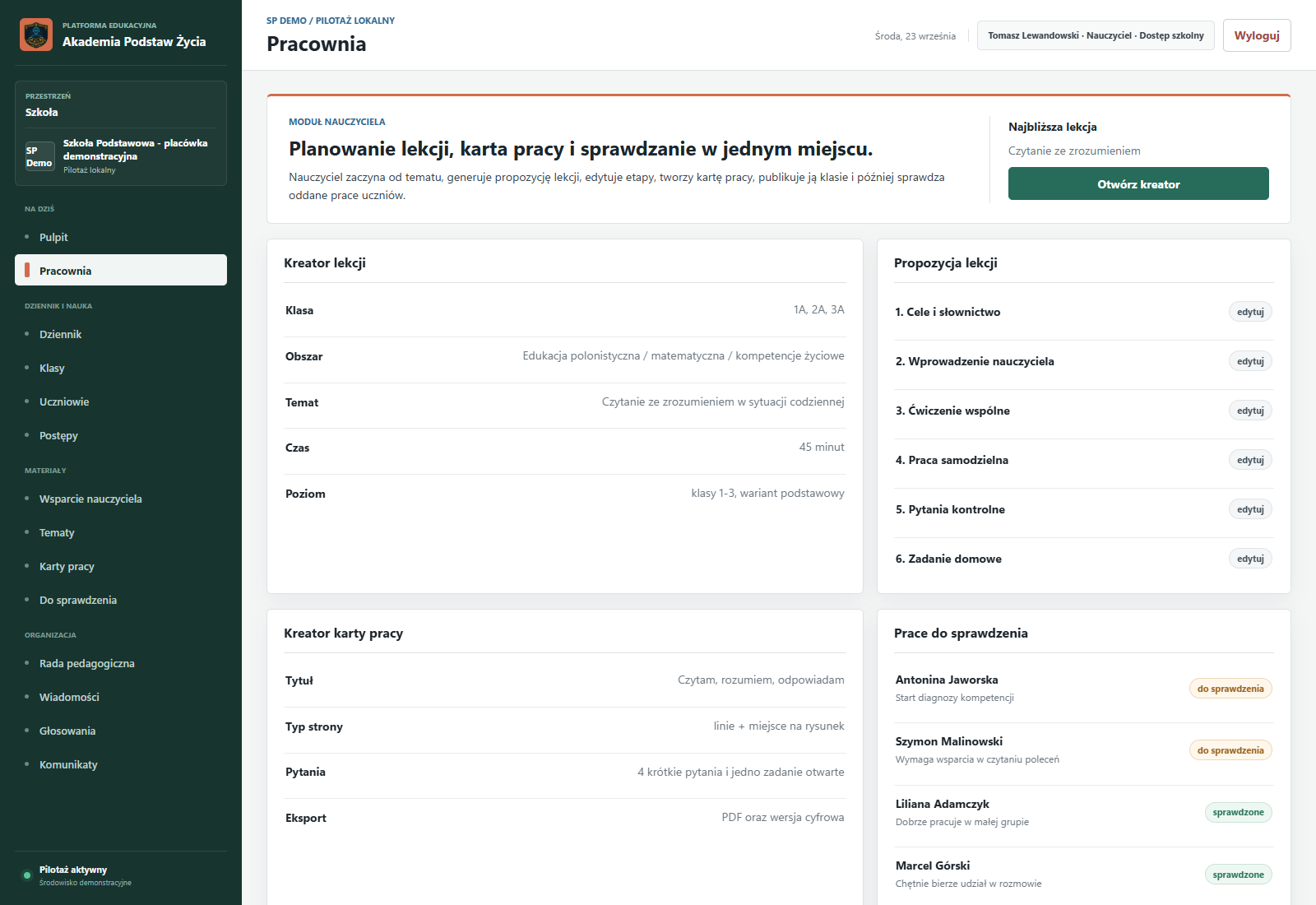The height and width of the screenshot is (905, 1316).
Task: Navigate to Postępy
Action: pos(121,435)
